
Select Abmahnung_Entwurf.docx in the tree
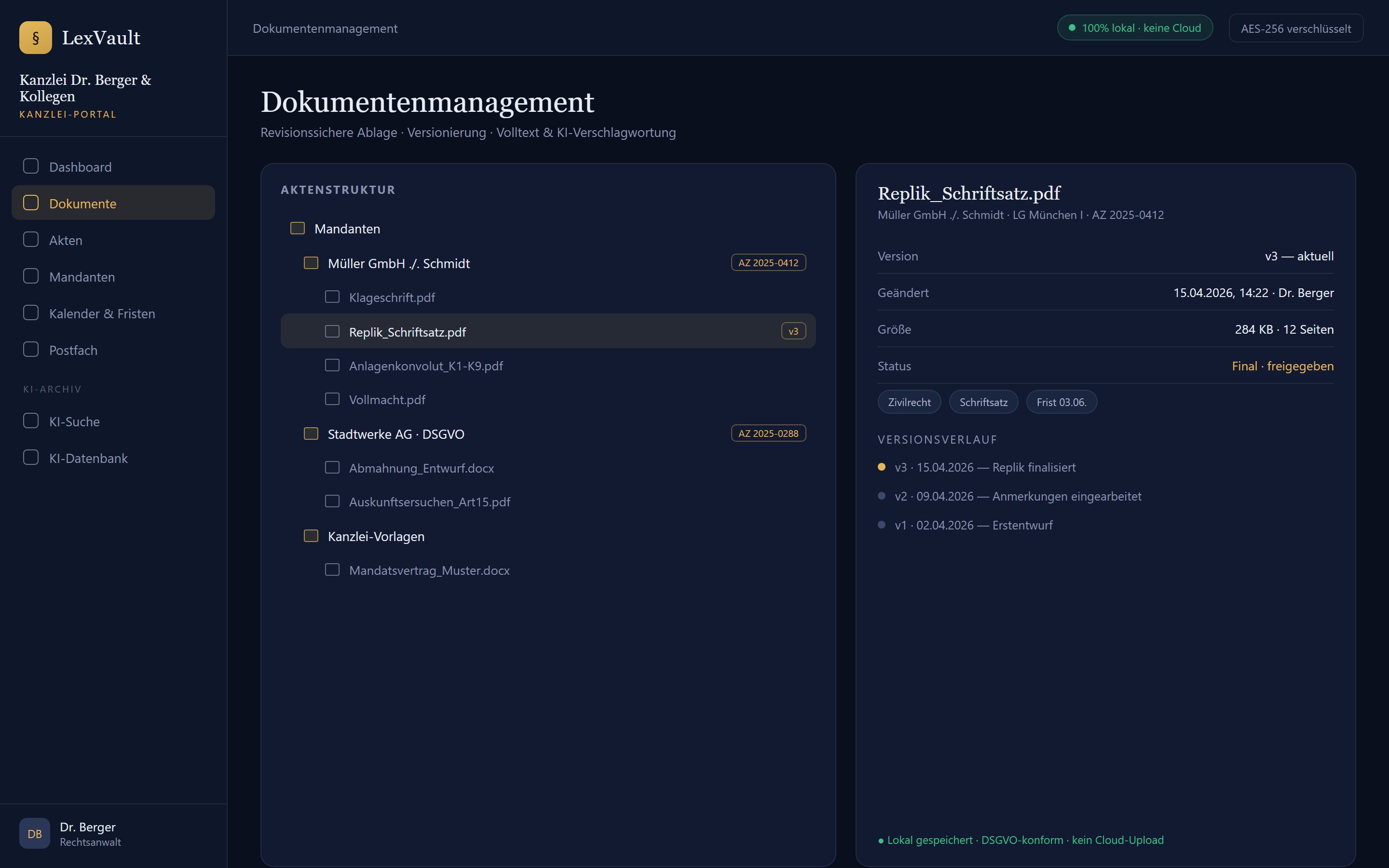pyautogui.click(x=548, y=468)
